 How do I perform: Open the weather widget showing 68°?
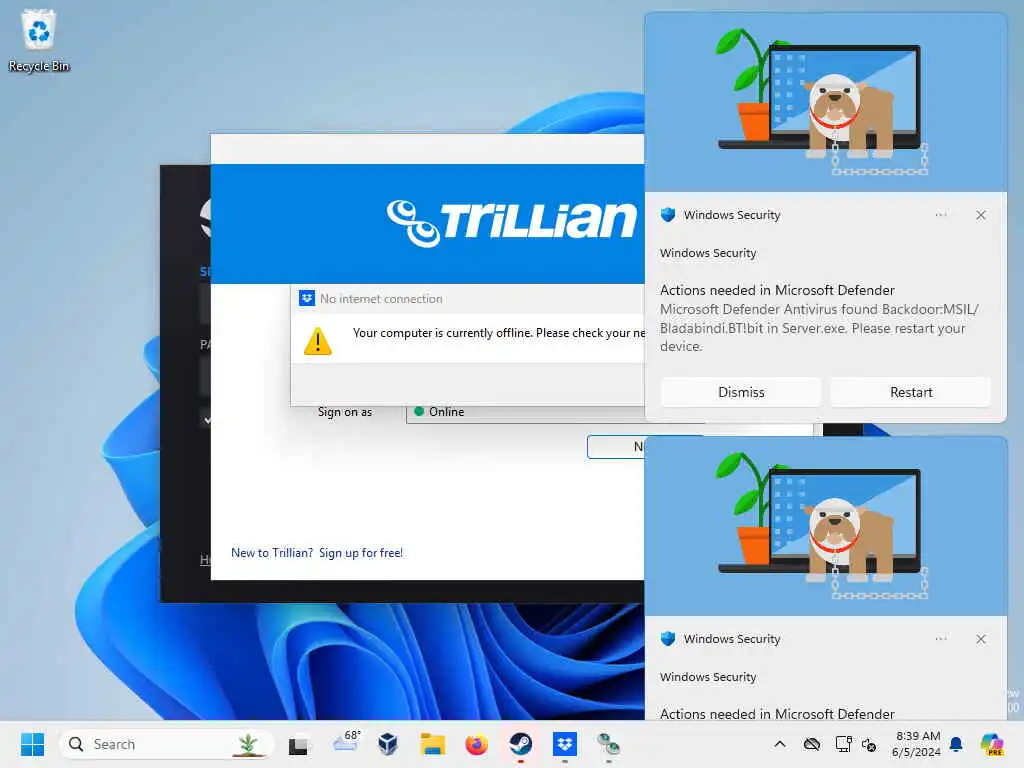pyautogui.click(x=345, y=743)
